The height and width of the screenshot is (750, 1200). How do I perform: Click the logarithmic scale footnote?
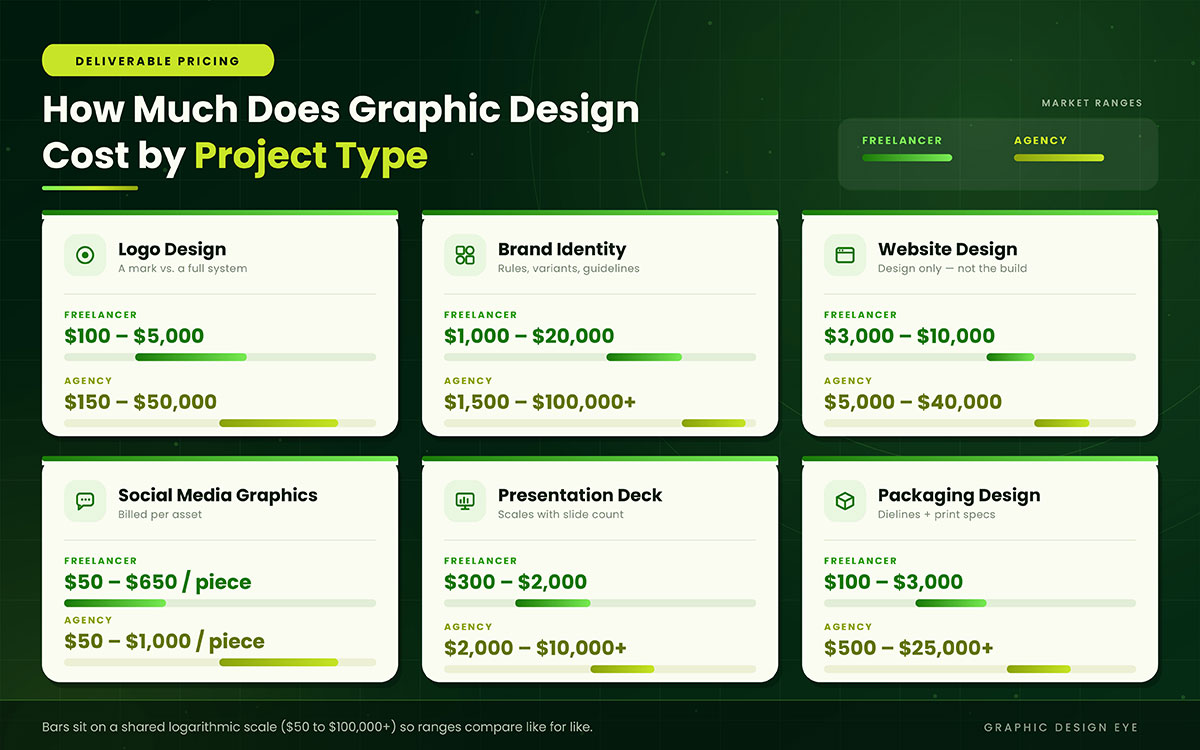[x=318, y=727]
